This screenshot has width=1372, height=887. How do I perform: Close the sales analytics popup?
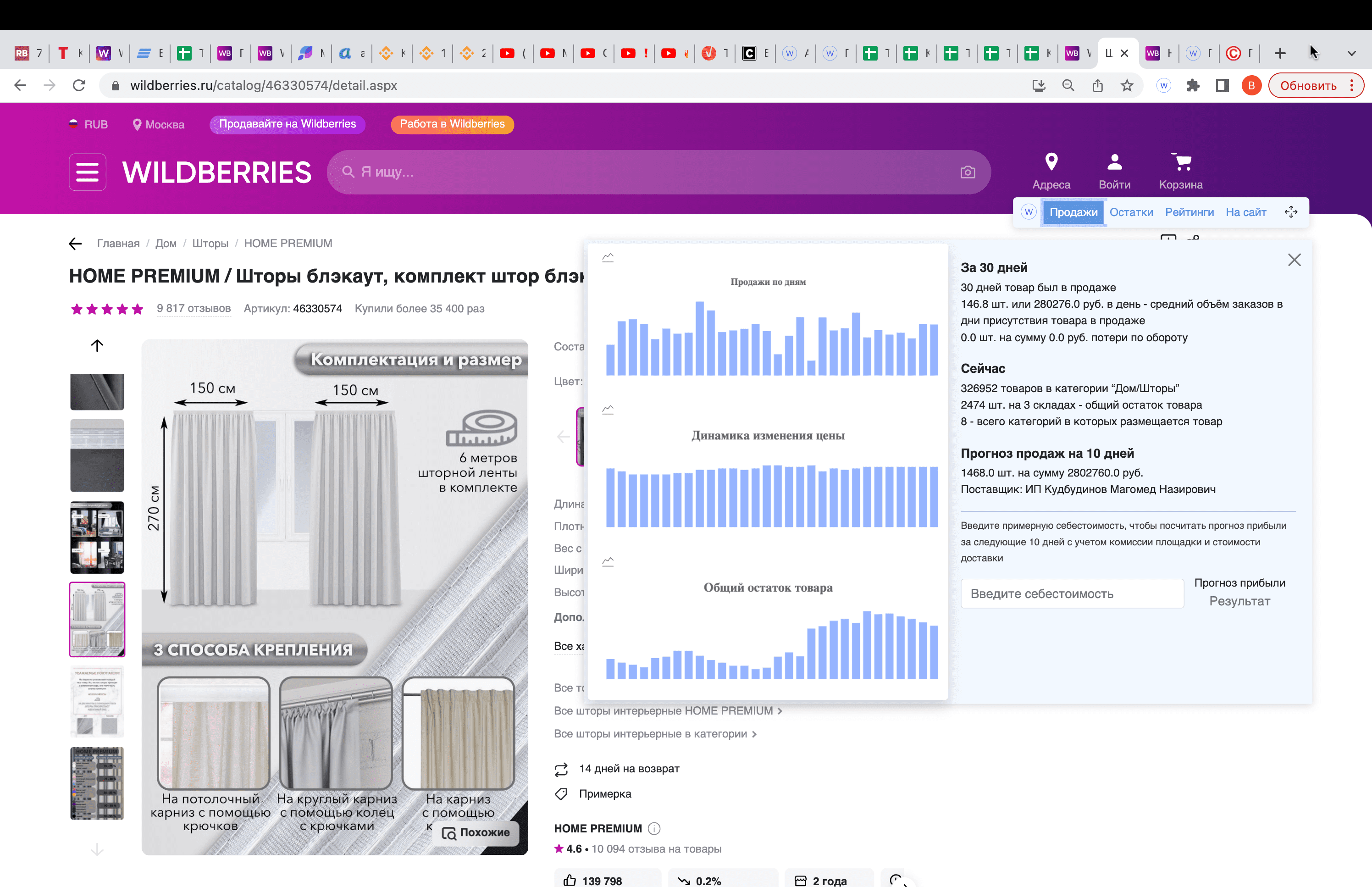(1294, 260)
